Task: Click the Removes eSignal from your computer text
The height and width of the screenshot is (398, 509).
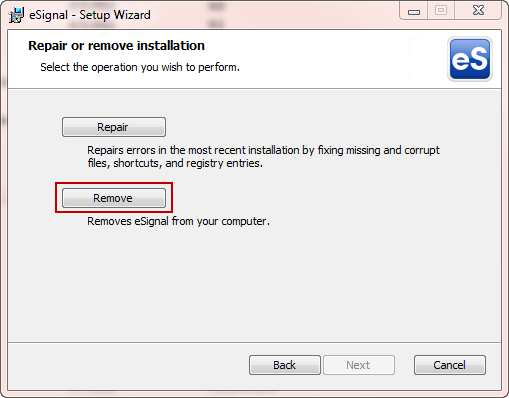Action: tap(178, 221)
